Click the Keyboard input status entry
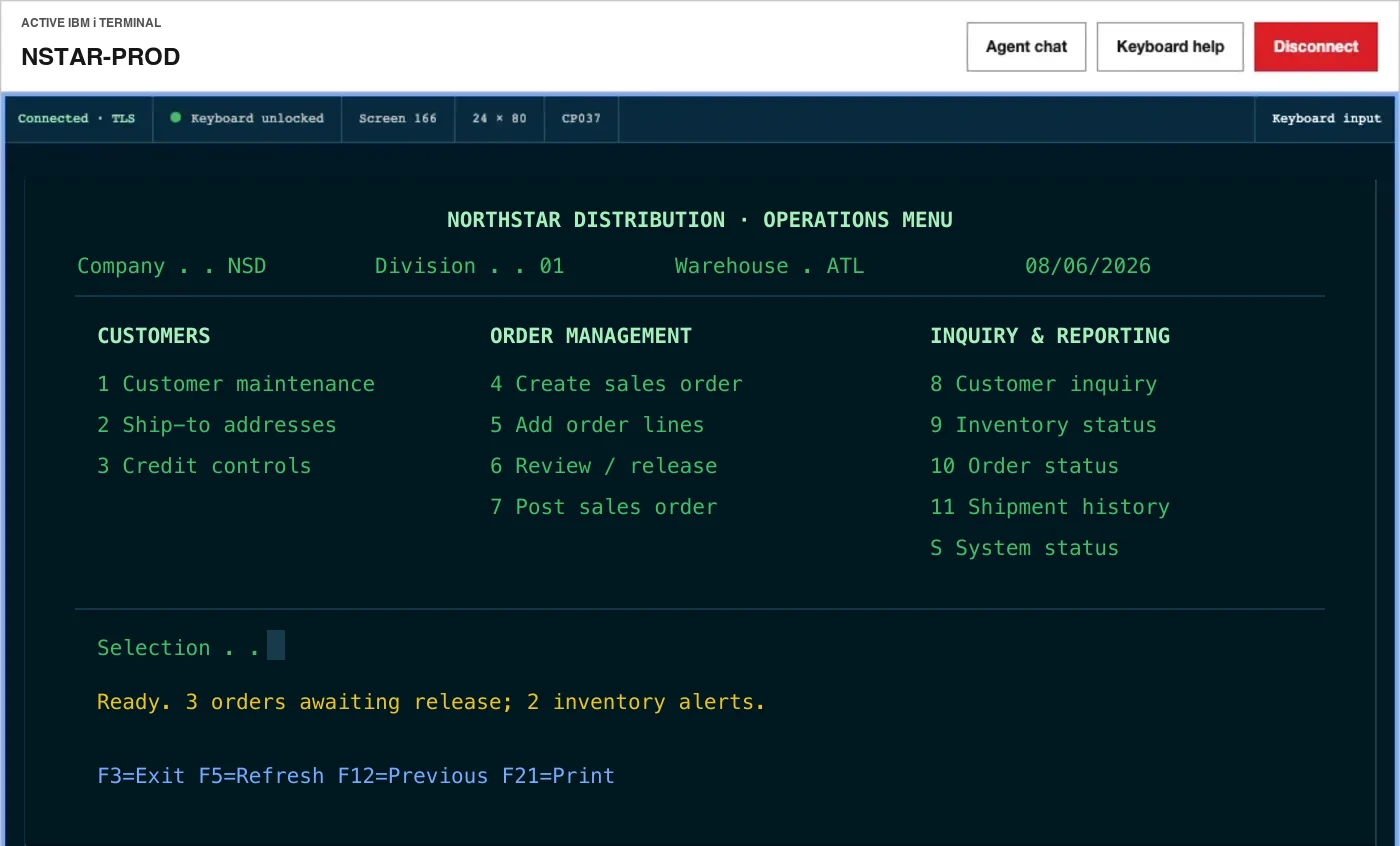The height and width of the screenshot is (846, 1400). pos(1326,118)
